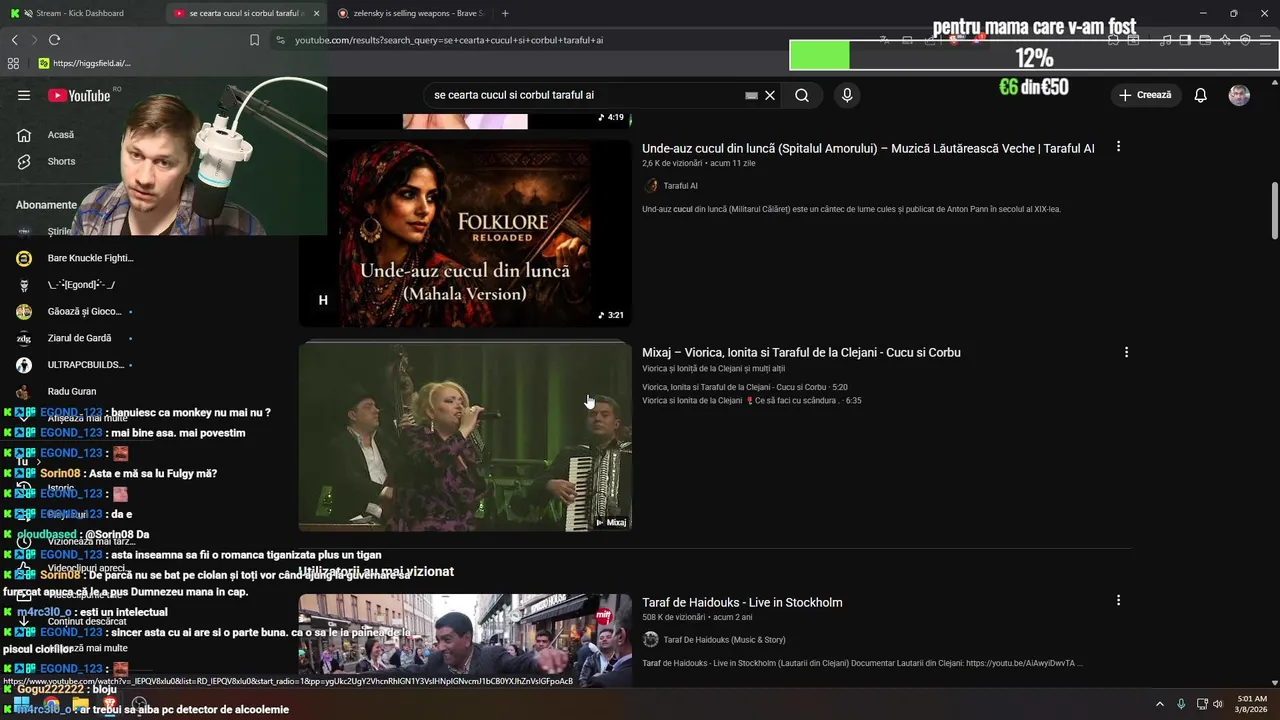1280x720 pixels.
Task: Open YouTube notifications bell
Action: [1200, 95]
